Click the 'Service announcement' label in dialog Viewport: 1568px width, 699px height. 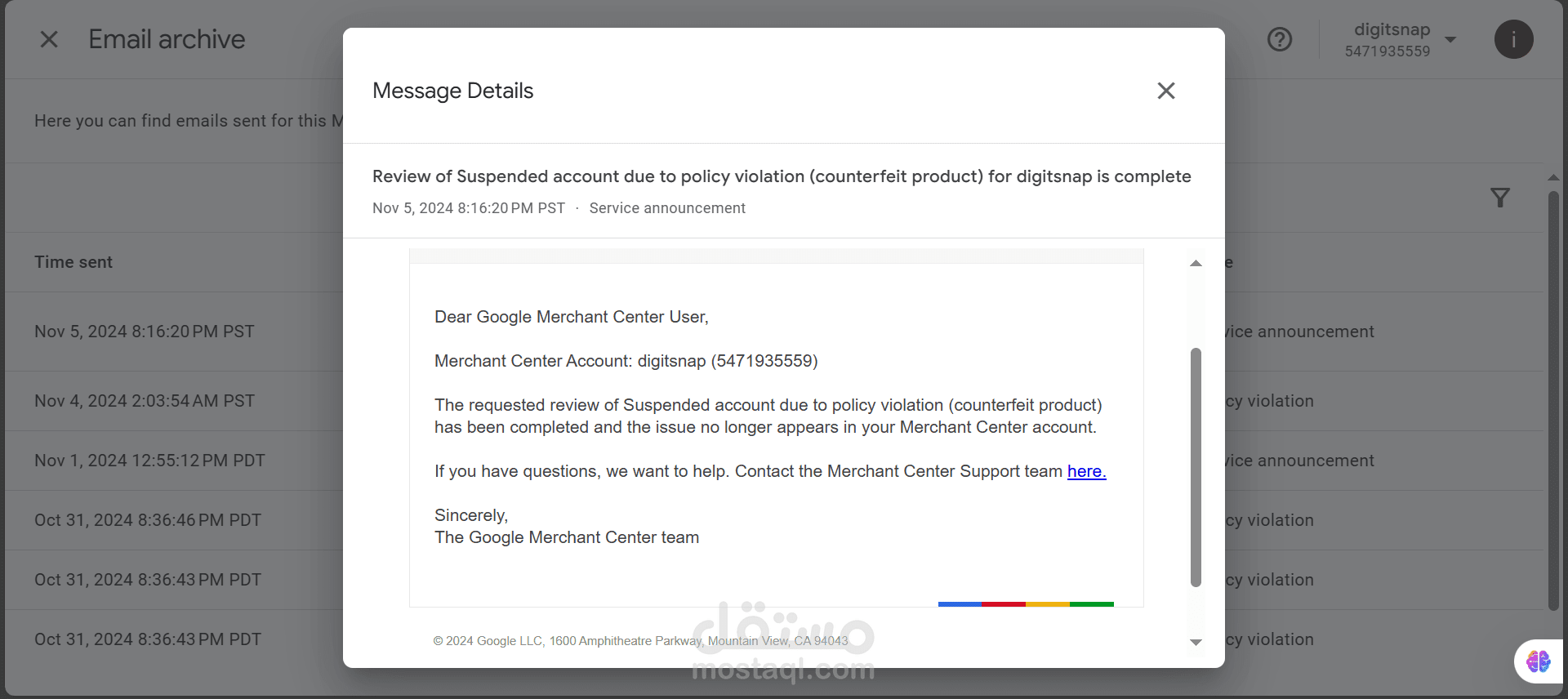click(667, 208)
